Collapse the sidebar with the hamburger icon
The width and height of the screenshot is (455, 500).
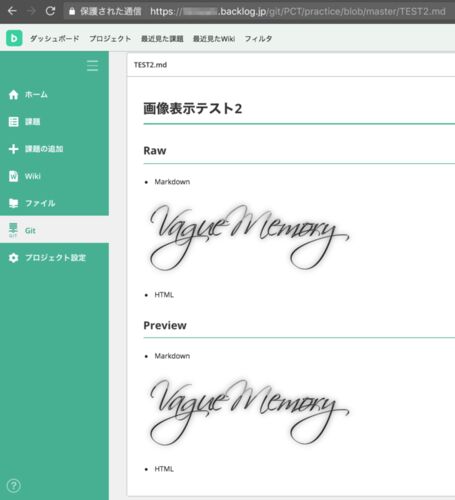(92, 66)
